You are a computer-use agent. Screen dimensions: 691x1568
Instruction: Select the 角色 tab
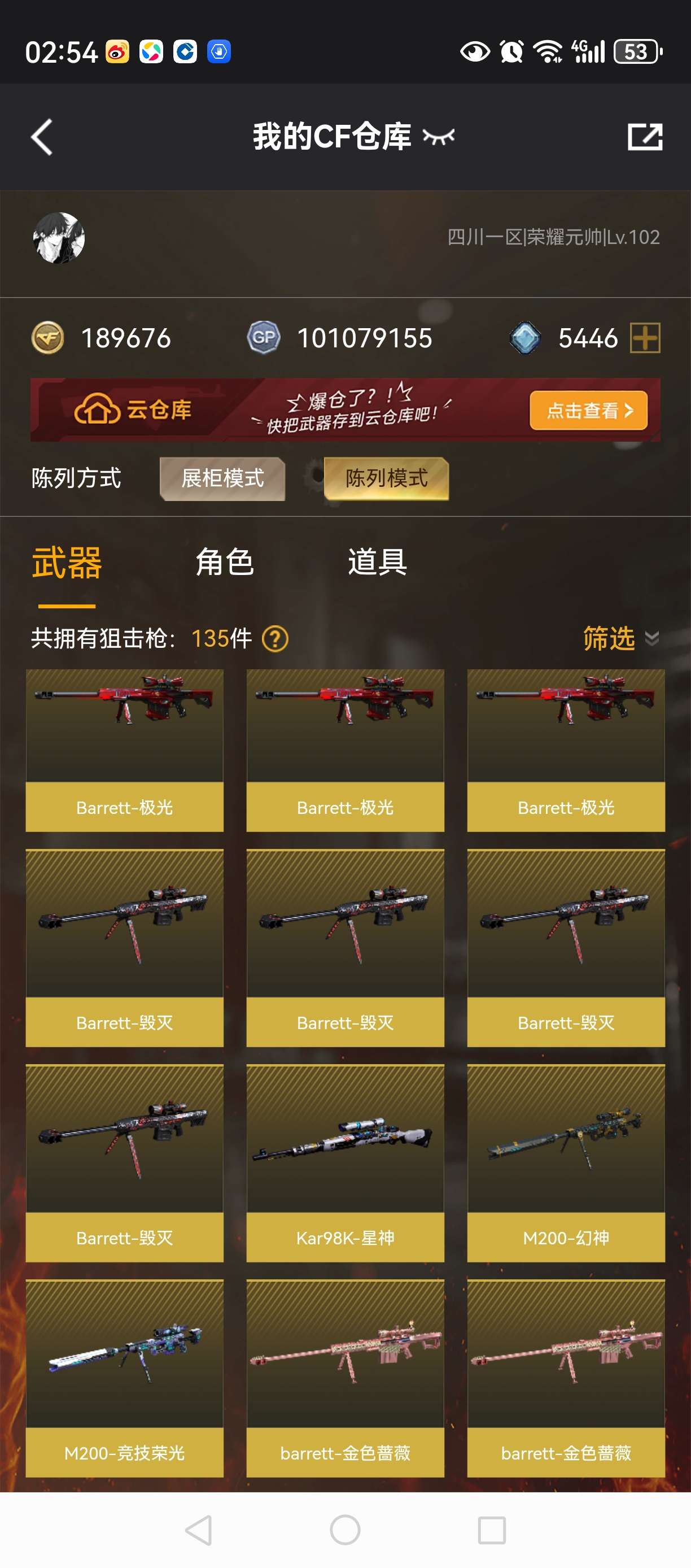point(225,562)
